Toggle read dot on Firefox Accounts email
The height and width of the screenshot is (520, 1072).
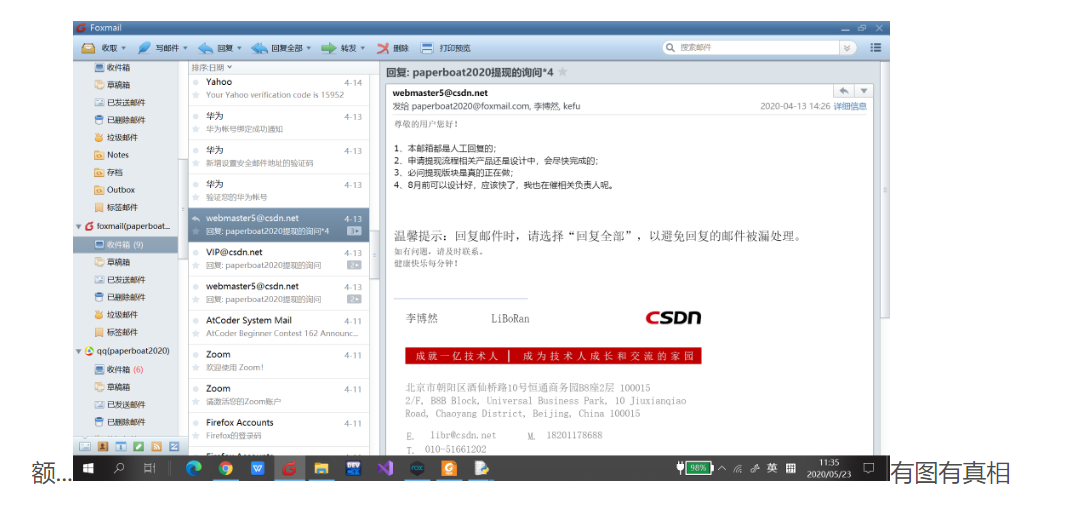point(196,424)
